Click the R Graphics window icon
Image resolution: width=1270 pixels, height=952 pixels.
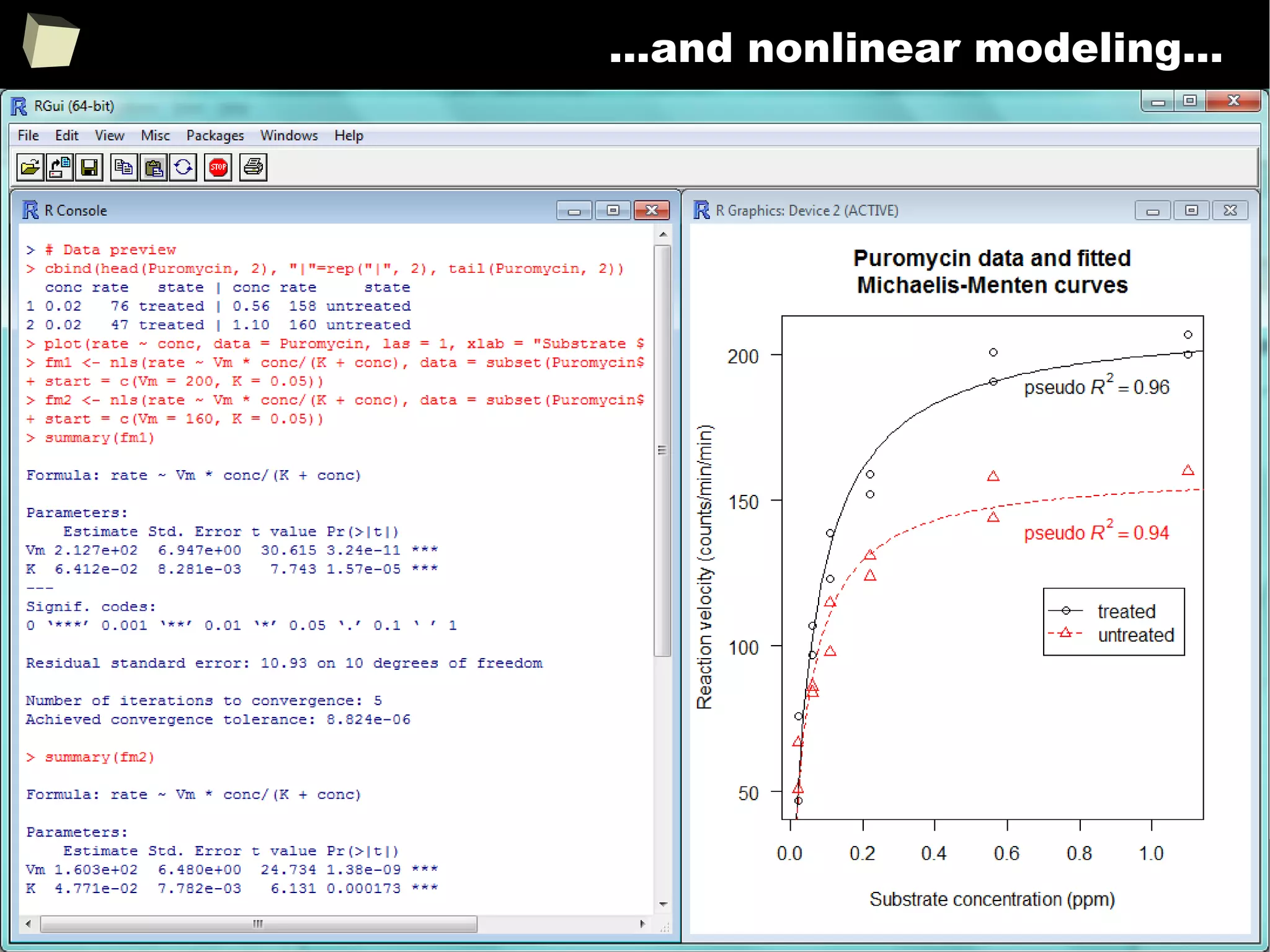click(701, 210)
